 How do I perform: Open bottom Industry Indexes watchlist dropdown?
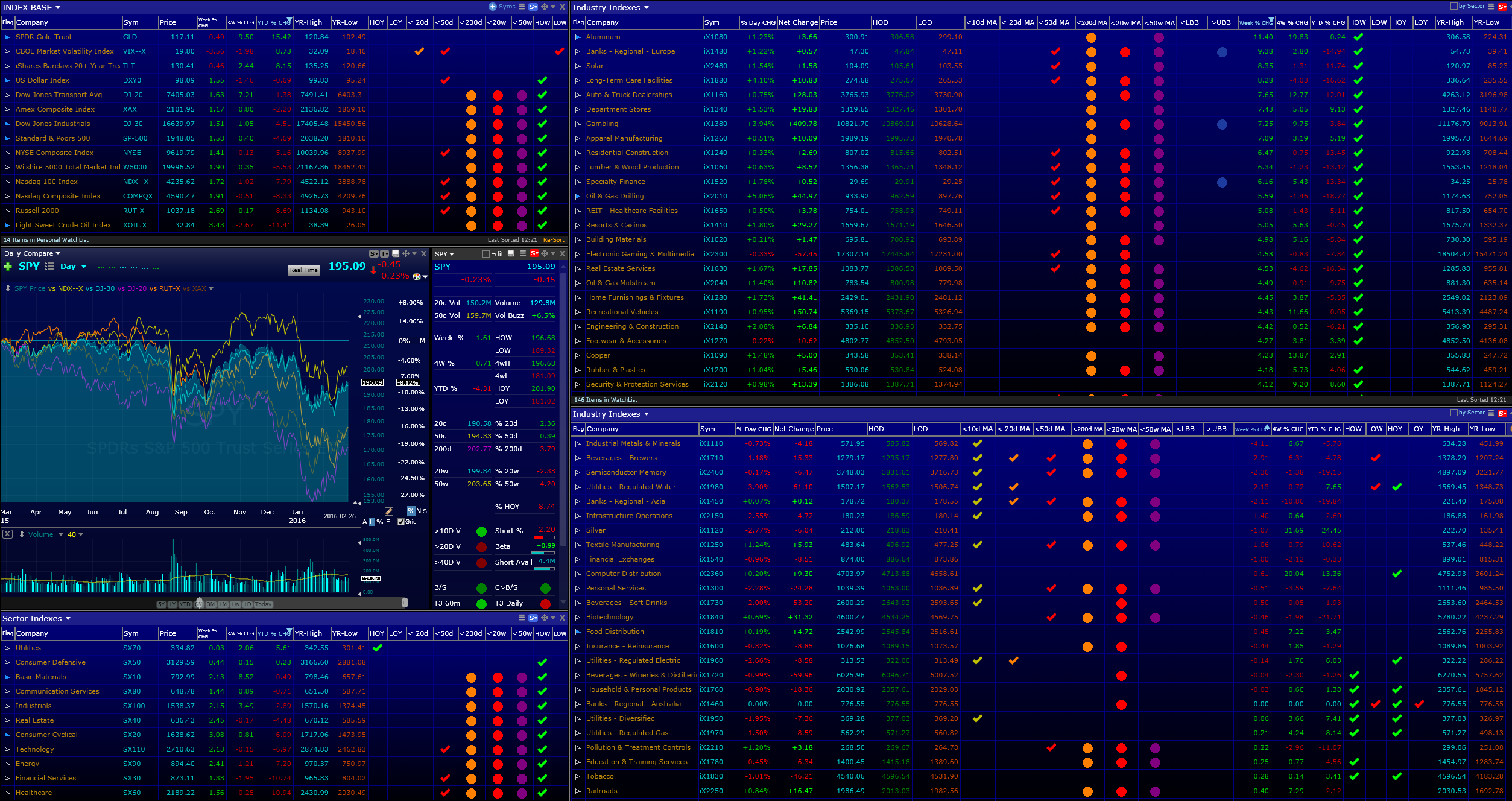647,414
